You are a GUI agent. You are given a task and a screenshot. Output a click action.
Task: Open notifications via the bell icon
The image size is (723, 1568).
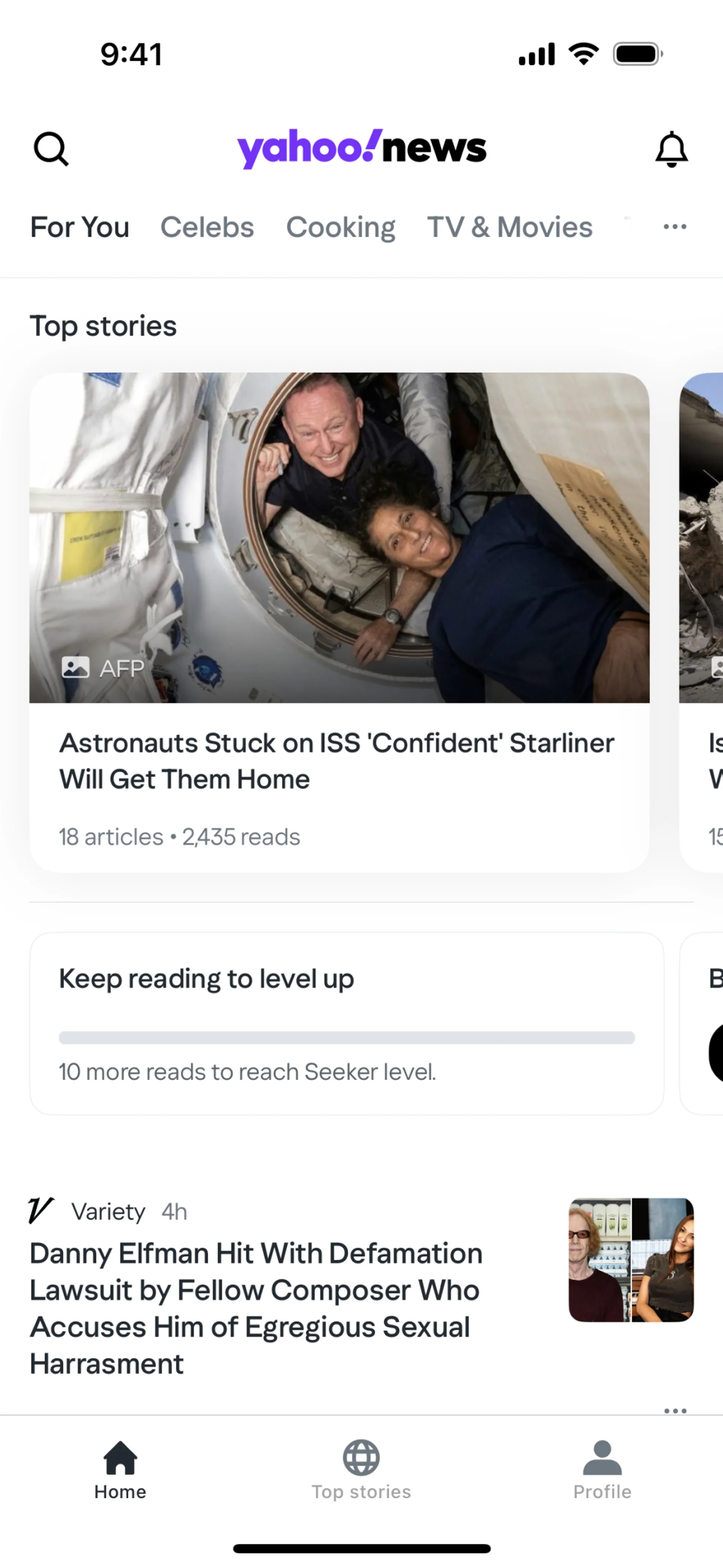[x=671, y=149]
